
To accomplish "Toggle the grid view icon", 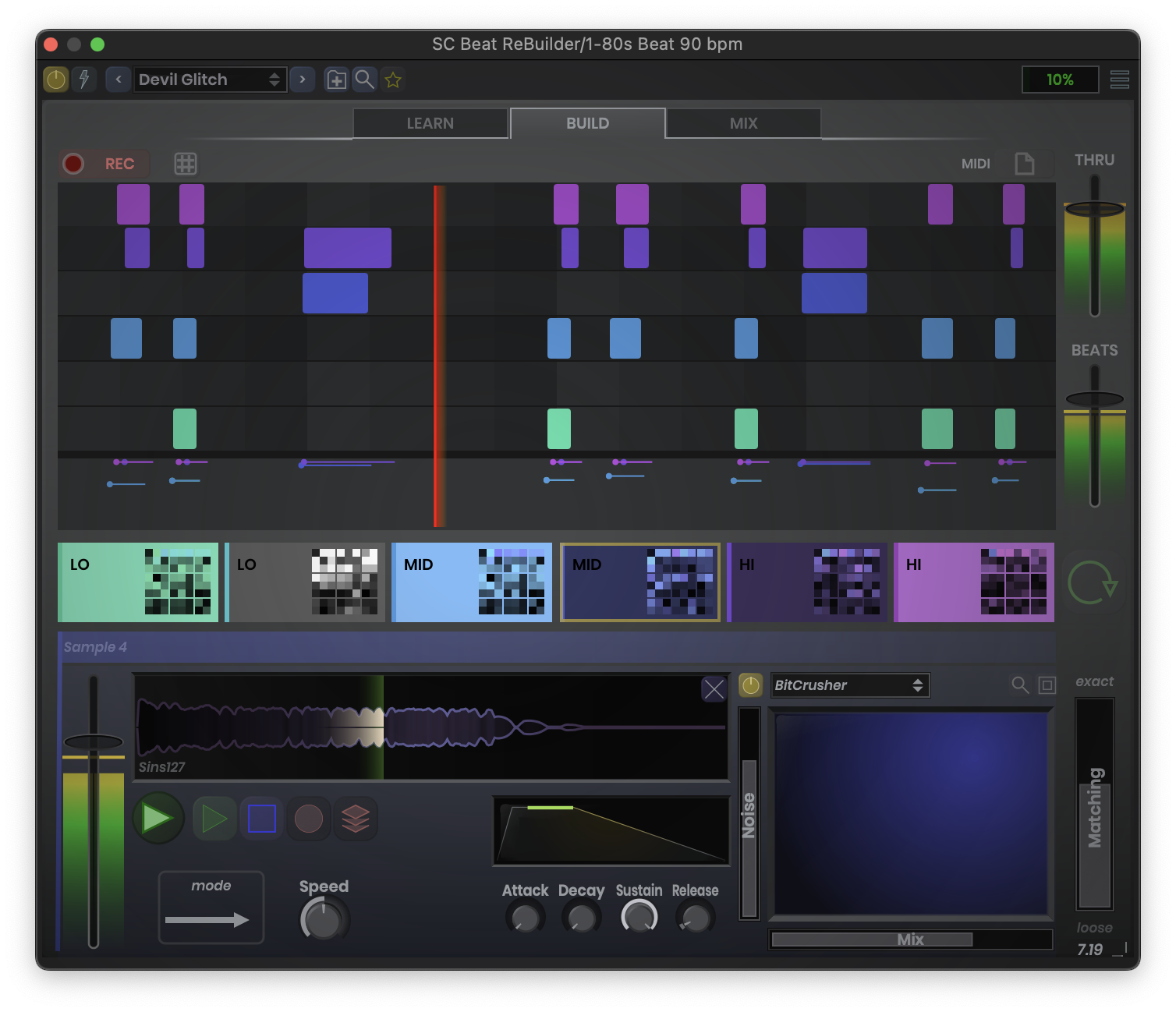I will point(185,164).
